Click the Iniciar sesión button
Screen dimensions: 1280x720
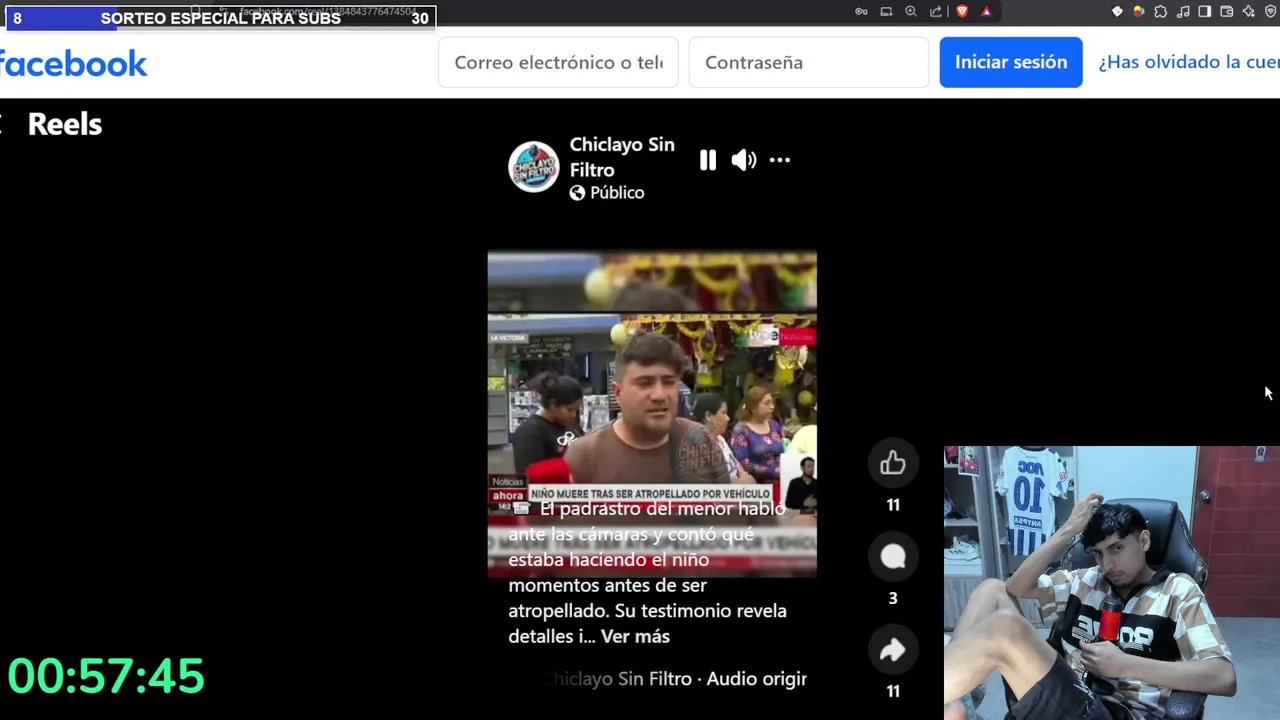click(1011, 62)
